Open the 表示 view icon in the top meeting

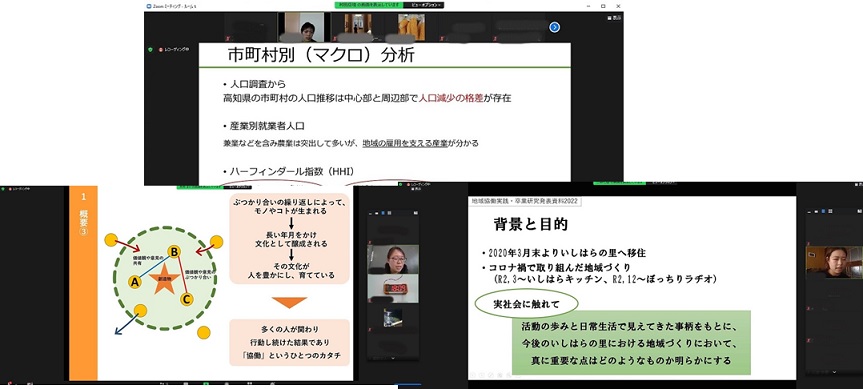point(609,18)
